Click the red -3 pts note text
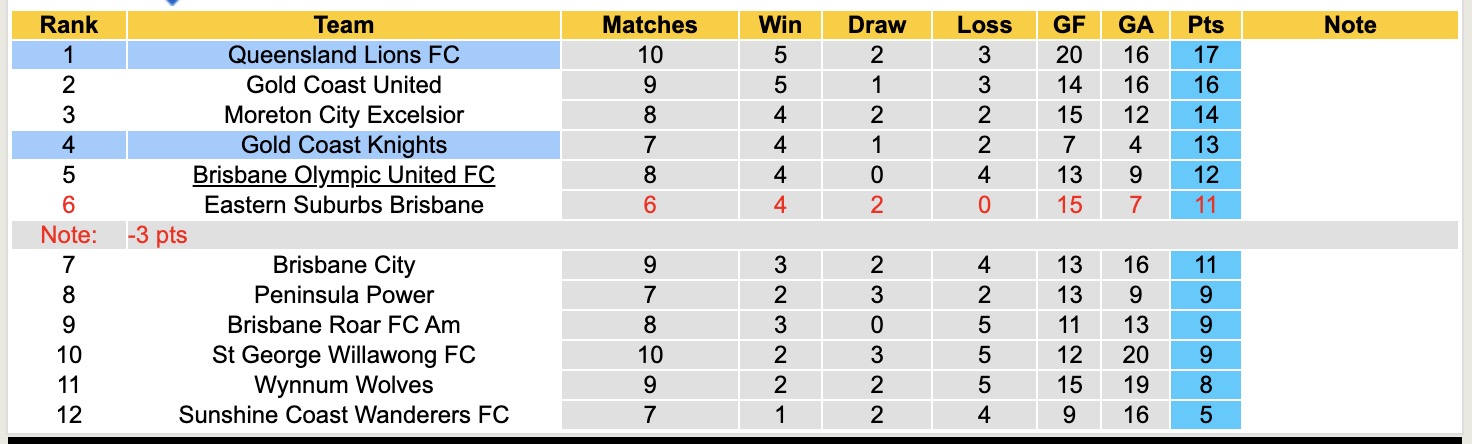The image size is (1472, 444). click(158, 236)
